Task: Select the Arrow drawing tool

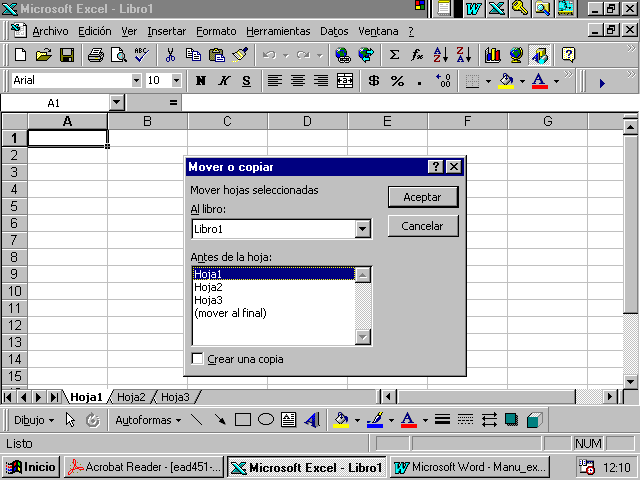Action: 220,420
